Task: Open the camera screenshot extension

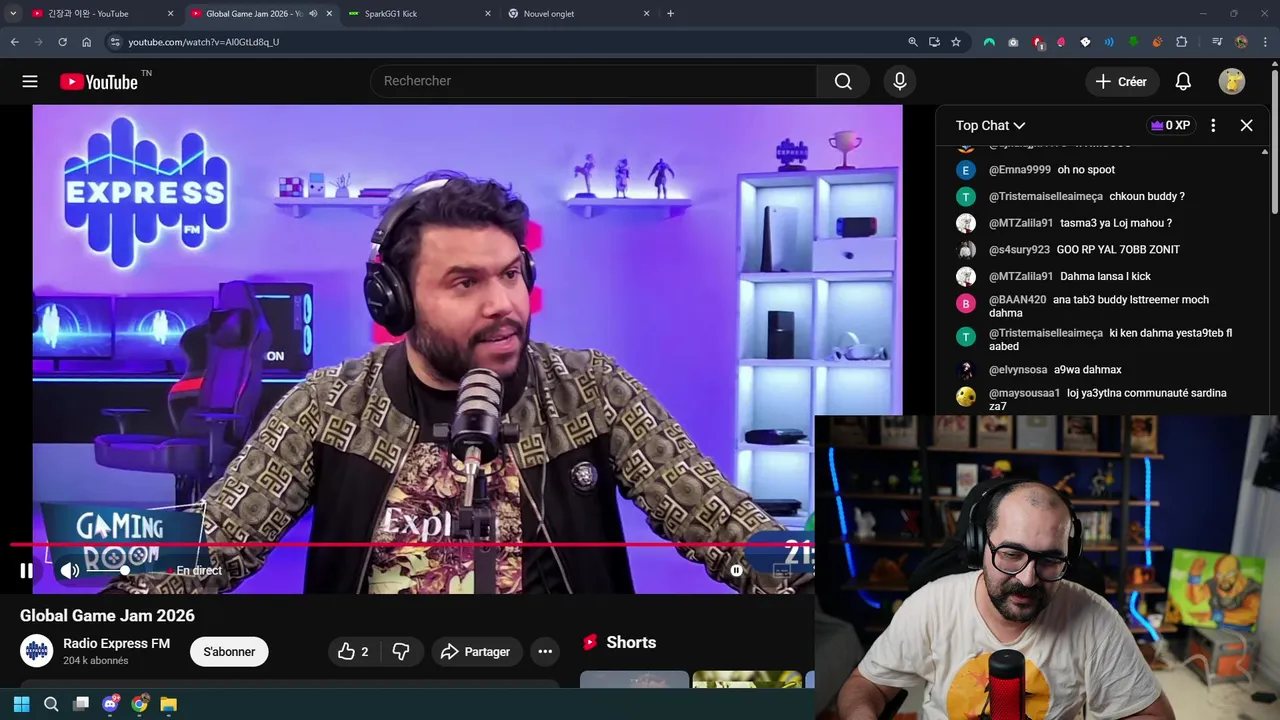Action: pyautogui.click(x=1013, y=42)
